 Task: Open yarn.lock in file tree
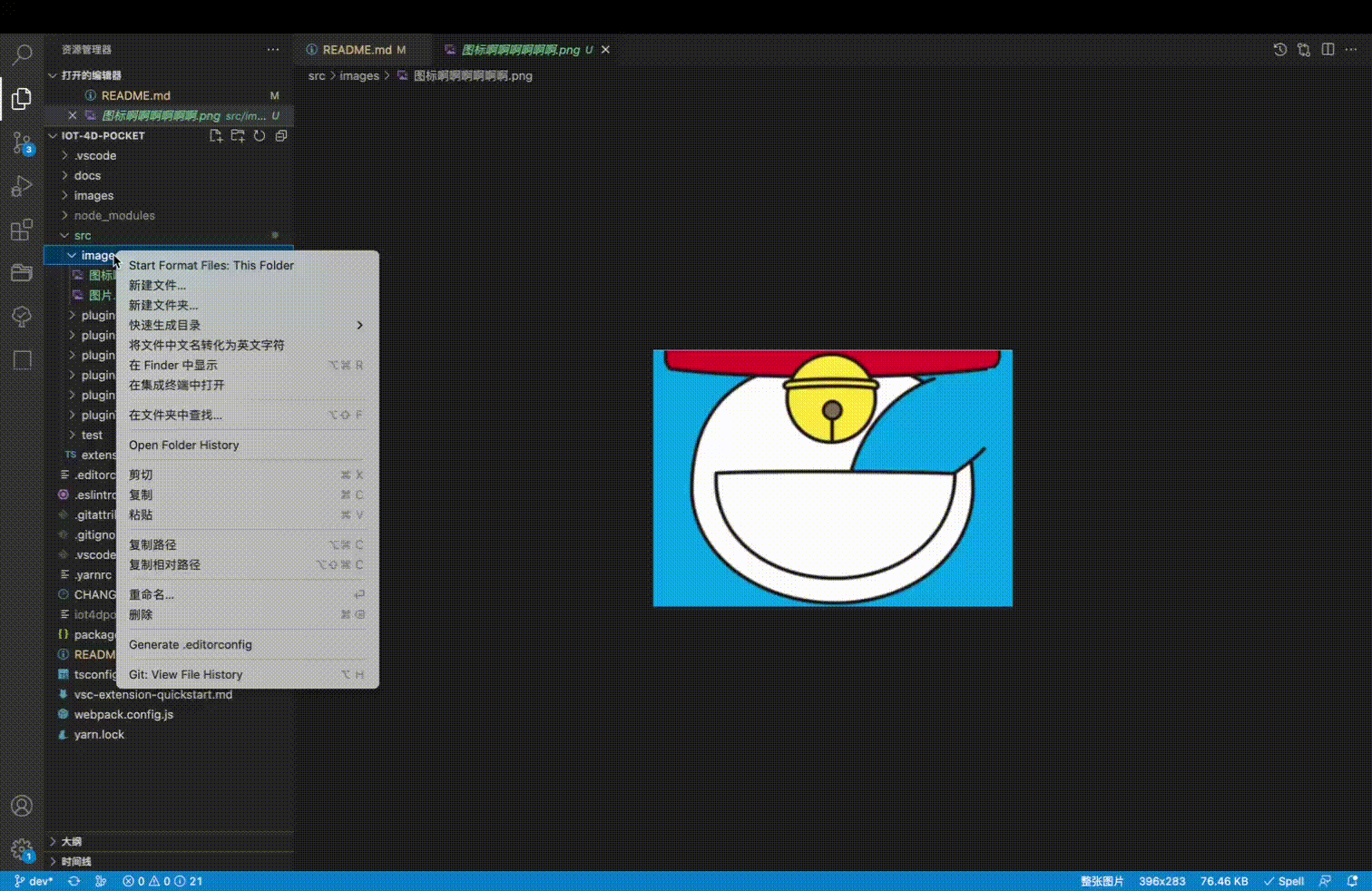click(171, 734)
